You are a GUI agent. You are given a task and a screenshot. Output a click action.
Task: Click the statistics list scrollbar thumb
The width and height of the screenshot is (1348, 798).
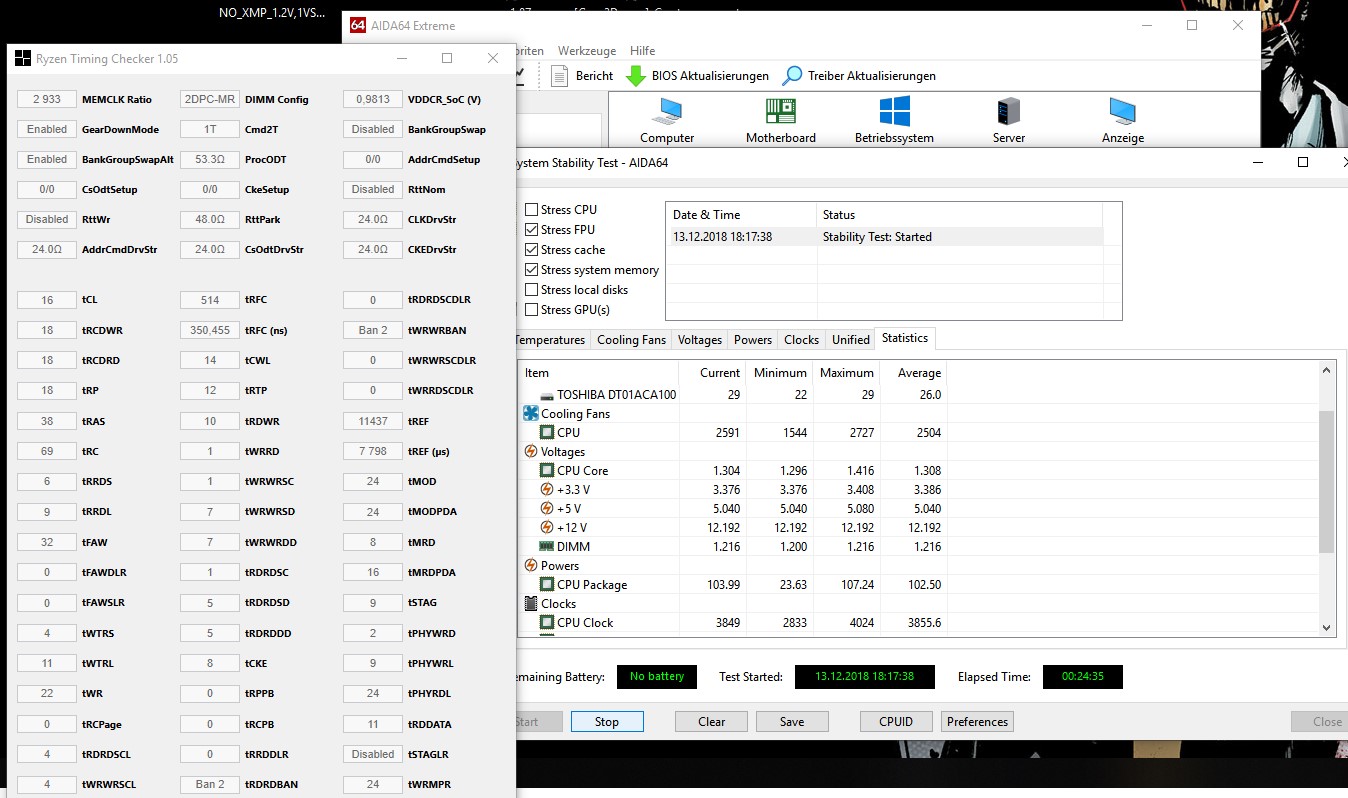coord(1327,481)
